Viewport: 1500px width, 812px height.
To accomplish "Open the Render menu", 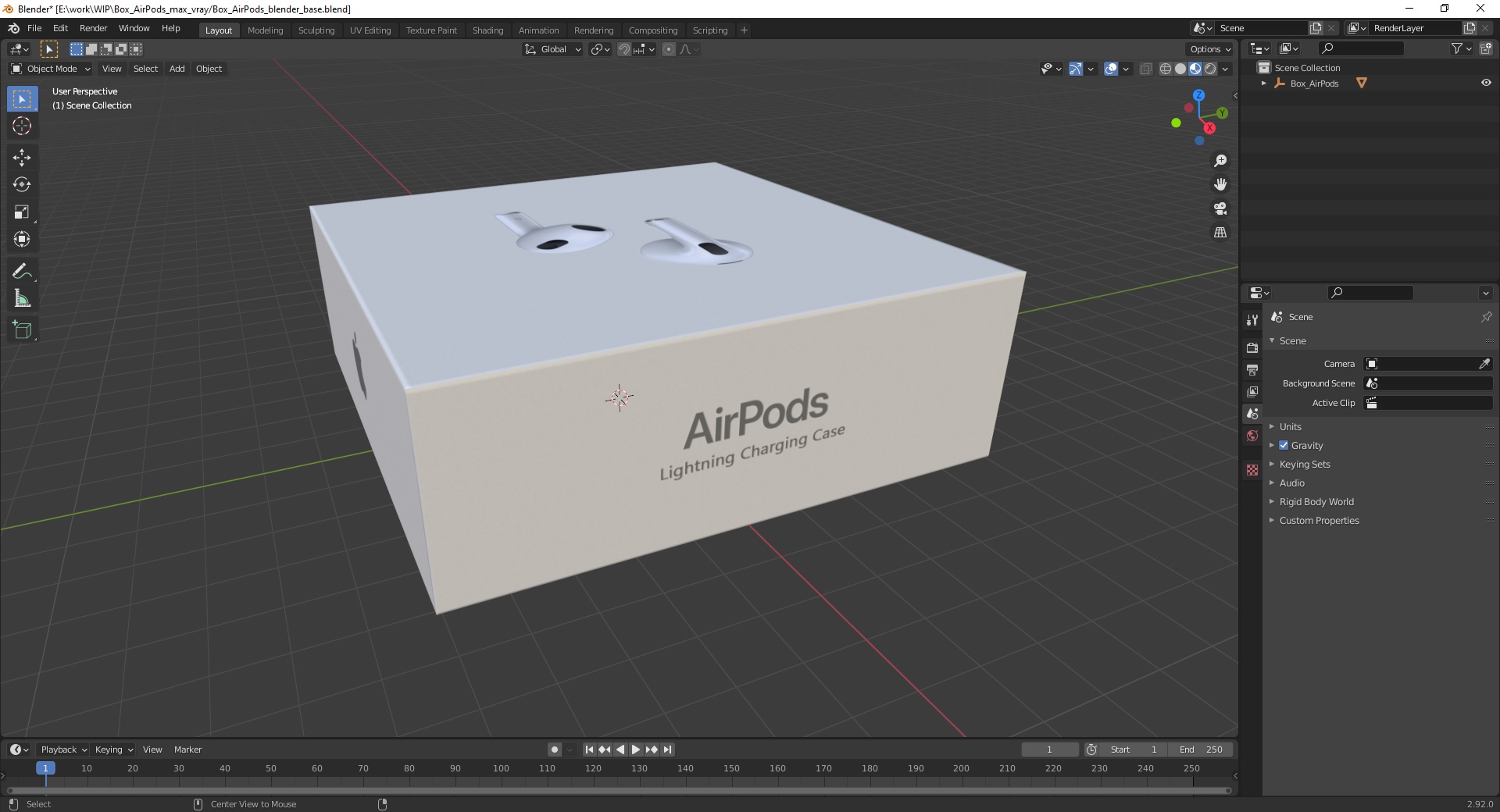I will point(93,28).
